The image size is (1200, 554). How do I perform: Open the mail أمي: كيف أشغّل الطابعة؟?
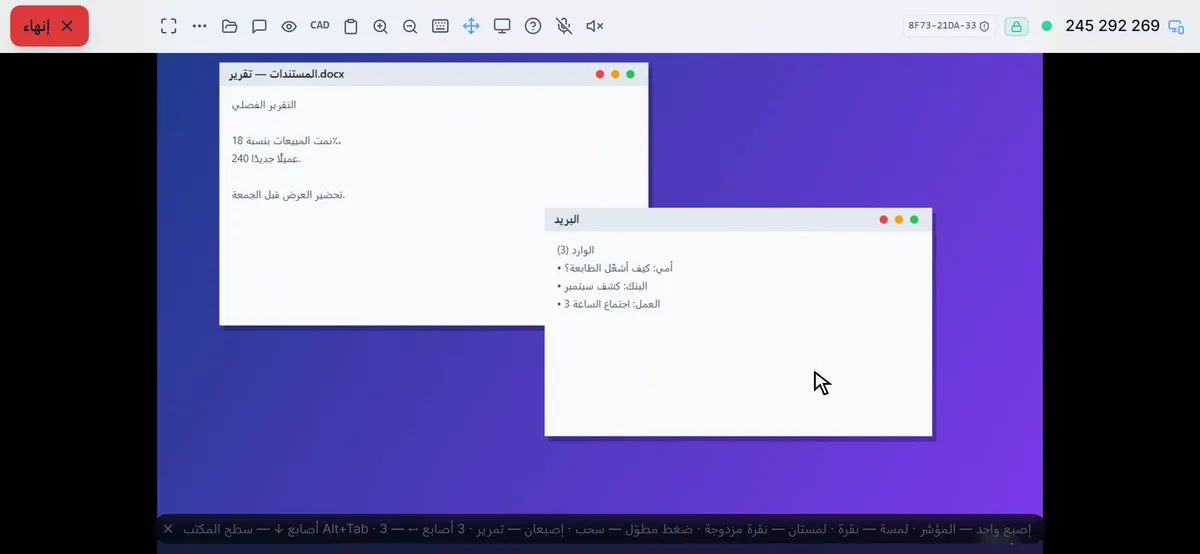pyautogui.click(x=615, y=267)
